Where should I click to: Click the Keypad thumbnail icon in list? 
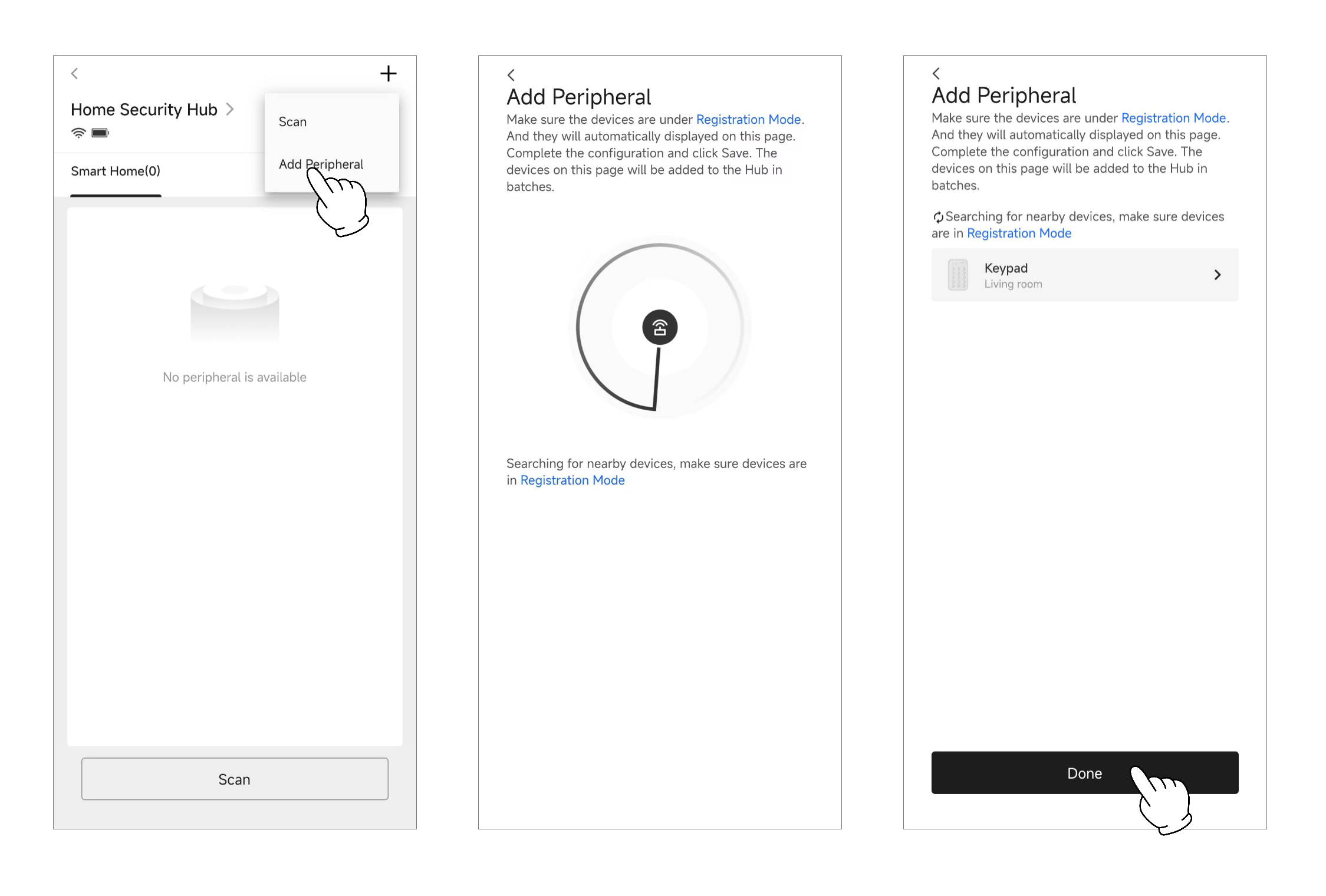pos(957,274)
